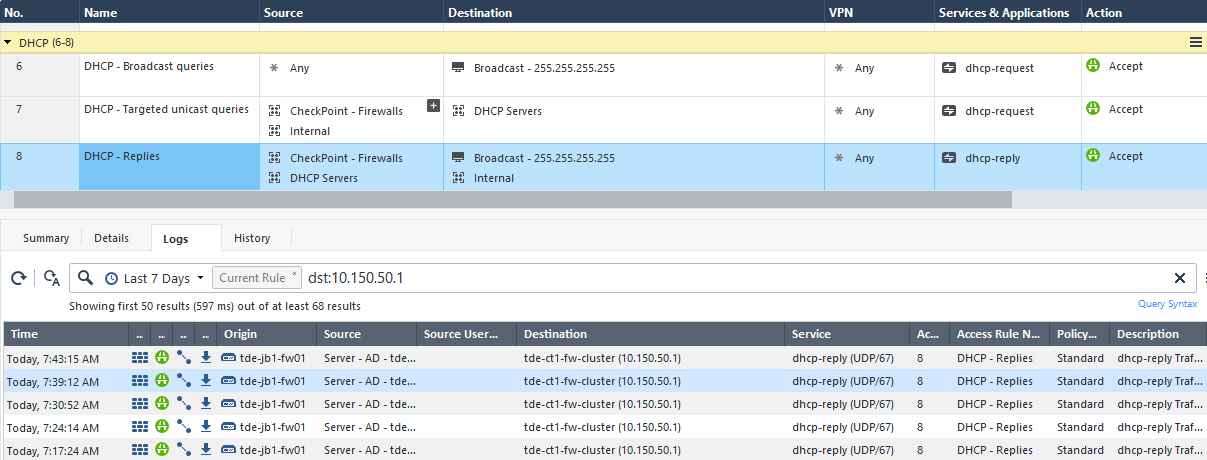Open the Last 7 Days time range dropdown

coord(154,278)
